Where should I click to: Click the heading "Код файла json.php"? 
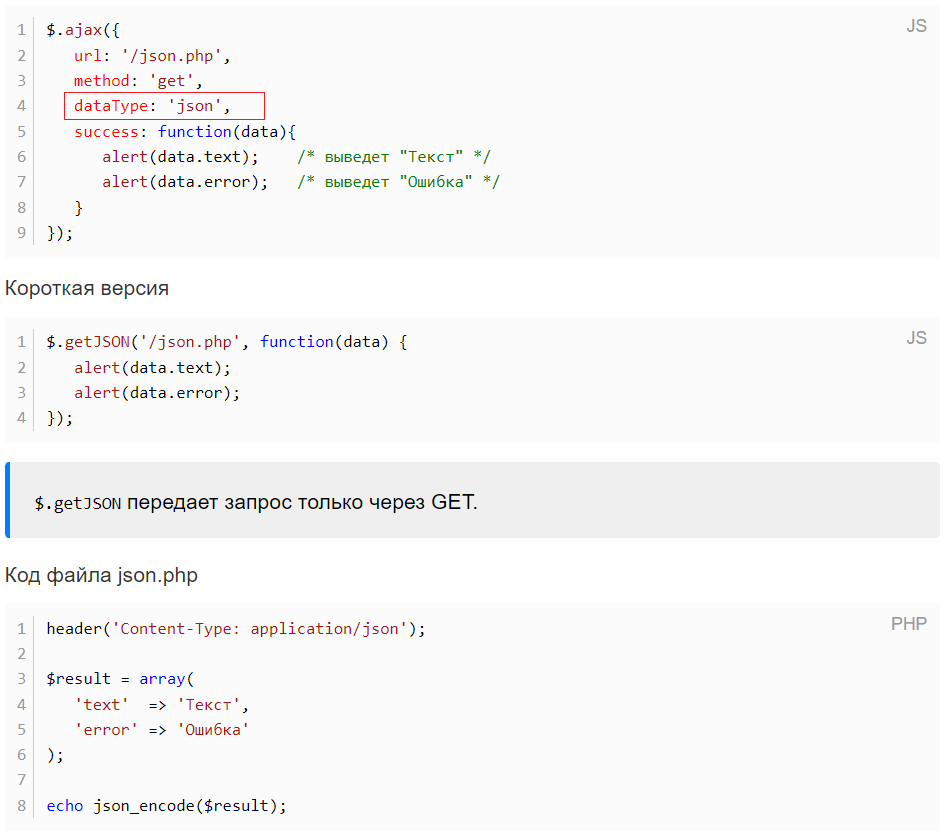click(101, 575)
